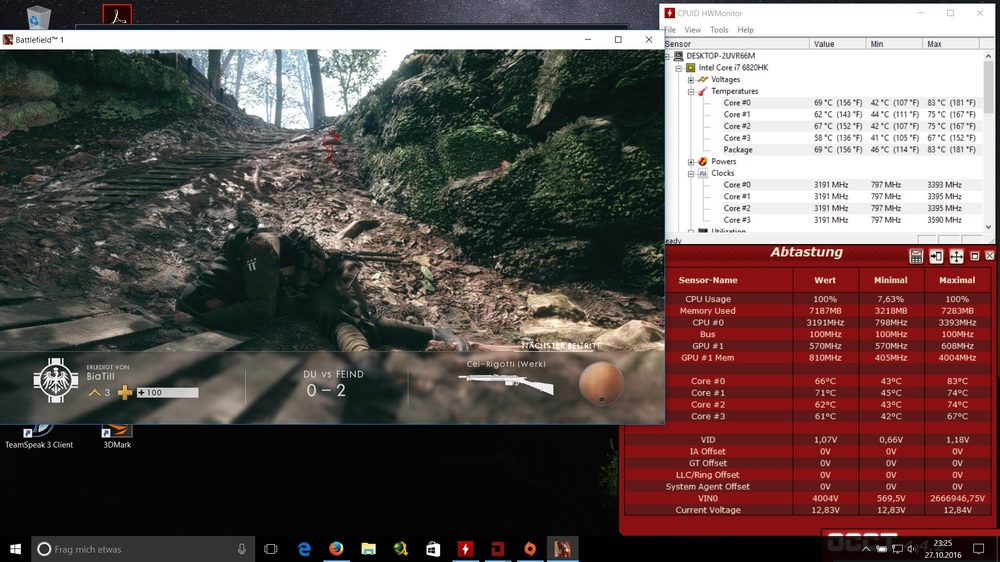Click the Max column header in HWMonitor

coord(935,44)
